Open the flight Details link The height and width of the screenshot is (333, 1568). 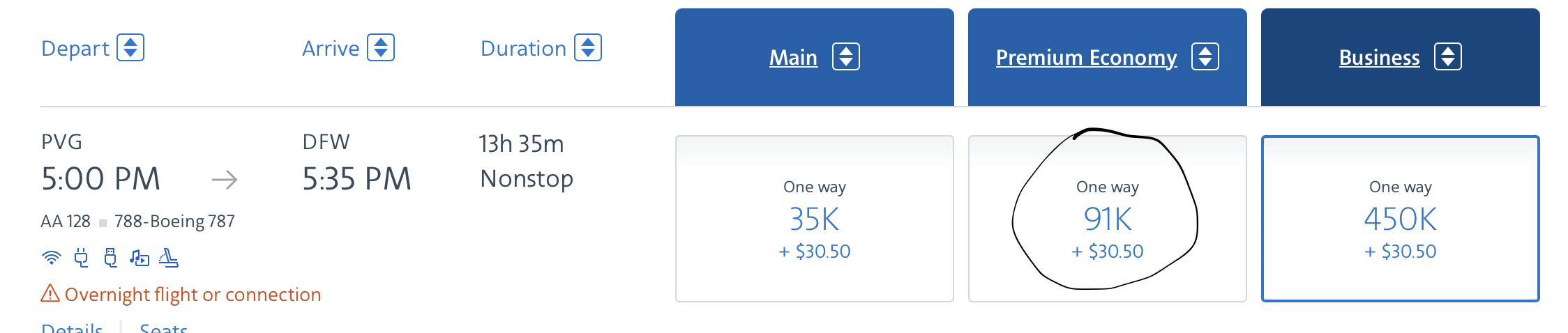pyautogui.click(x=72, y=327)
